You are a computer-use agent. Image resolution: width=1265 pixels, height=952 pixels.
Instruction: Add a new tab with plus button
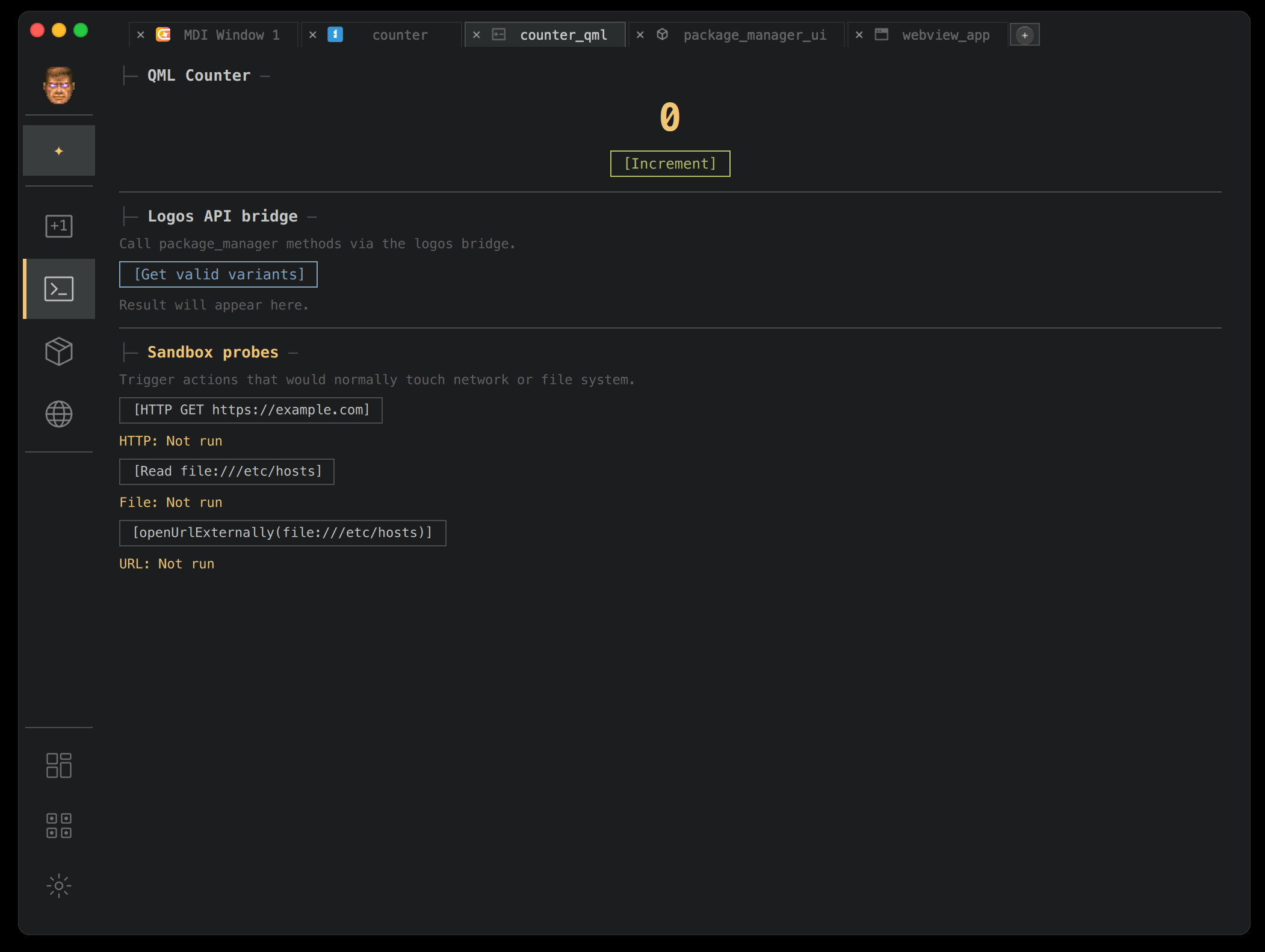1024,35
